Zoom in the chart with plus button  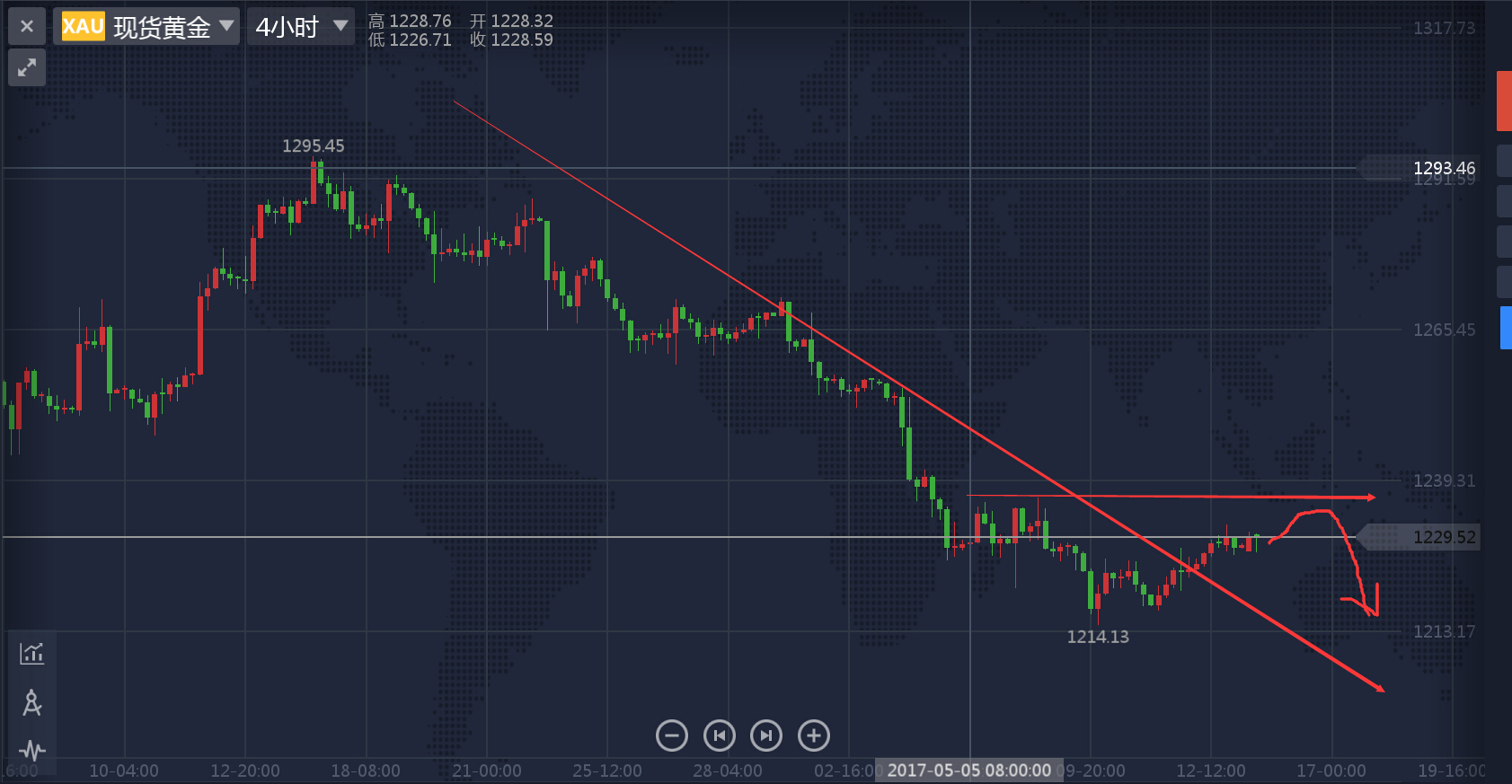pos(814,736)
